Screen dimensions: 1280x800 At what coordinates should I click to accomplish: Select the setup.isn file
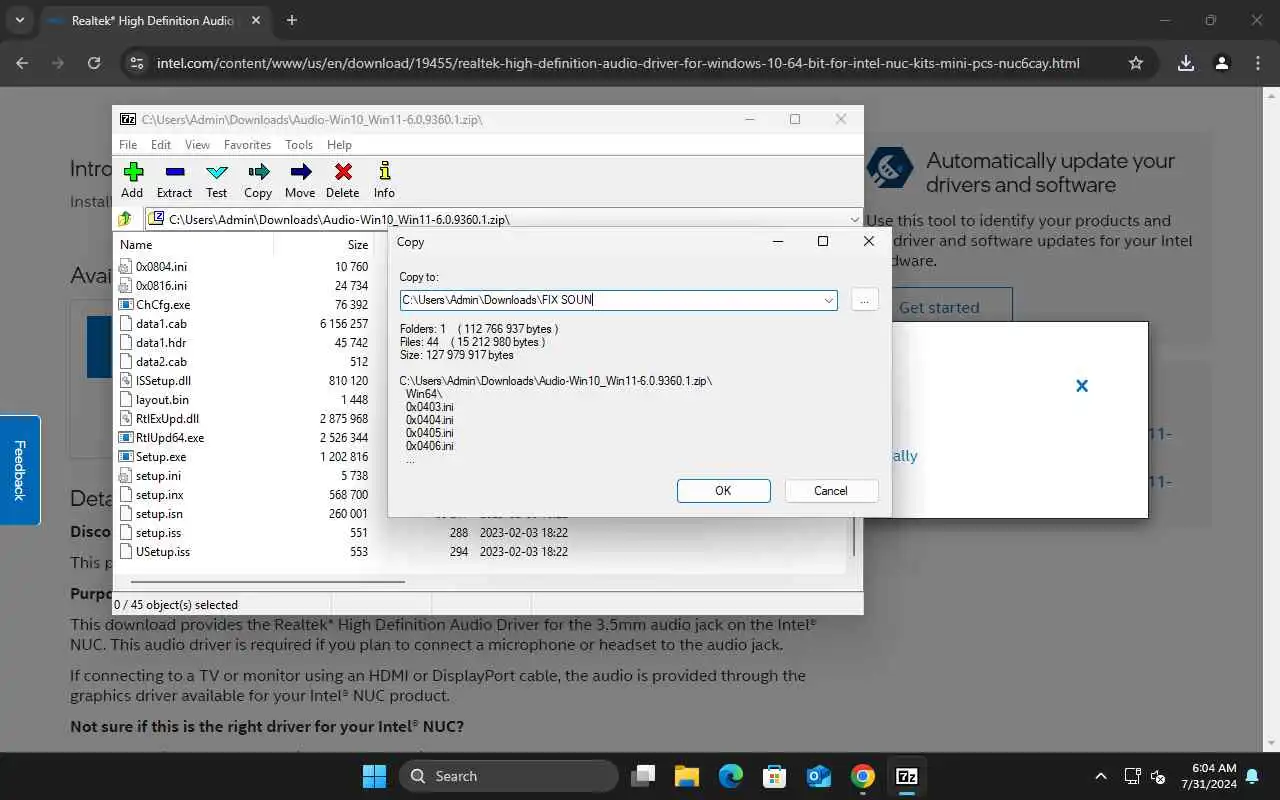(159, 514)
